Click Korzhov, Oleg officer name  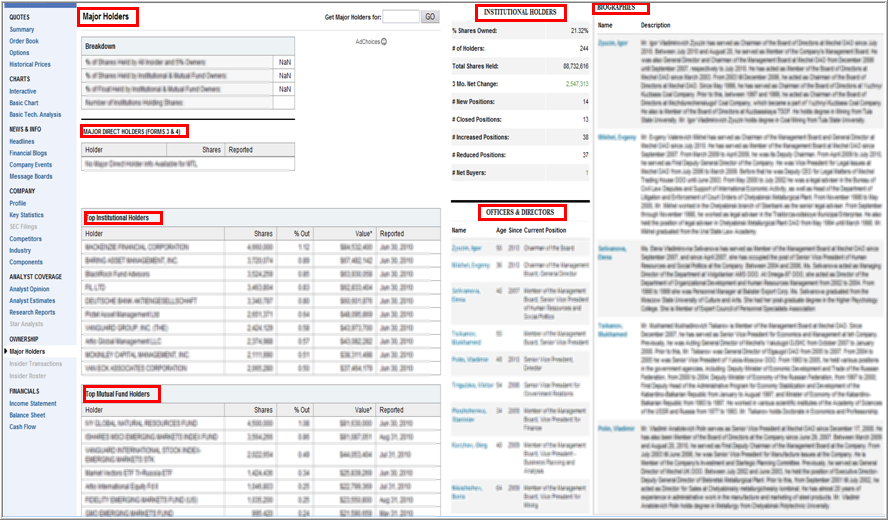click(469, 445)
